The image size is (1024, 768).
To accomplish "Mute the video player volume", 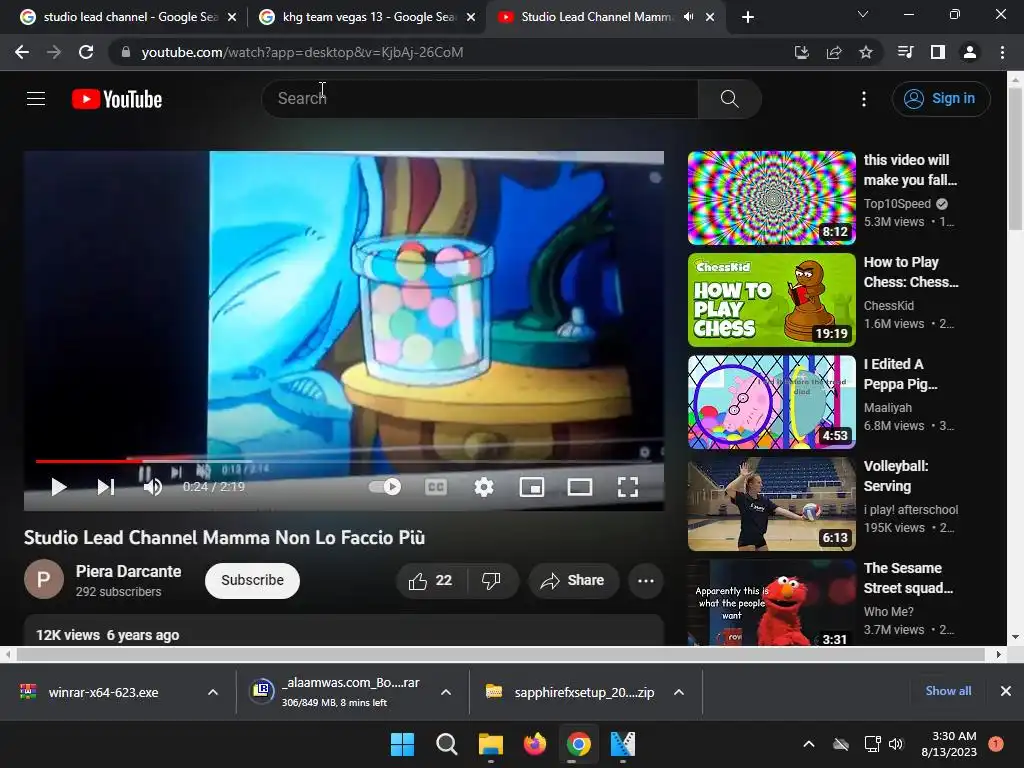I will coord(153,487).
